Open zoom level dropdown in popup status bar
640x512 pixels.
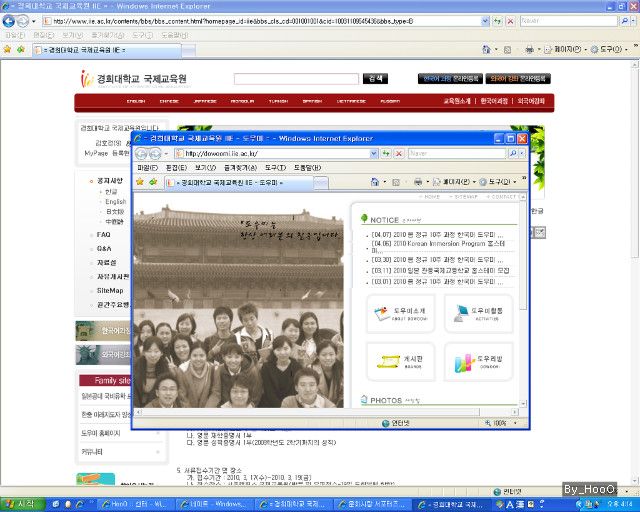coord(515,423)
